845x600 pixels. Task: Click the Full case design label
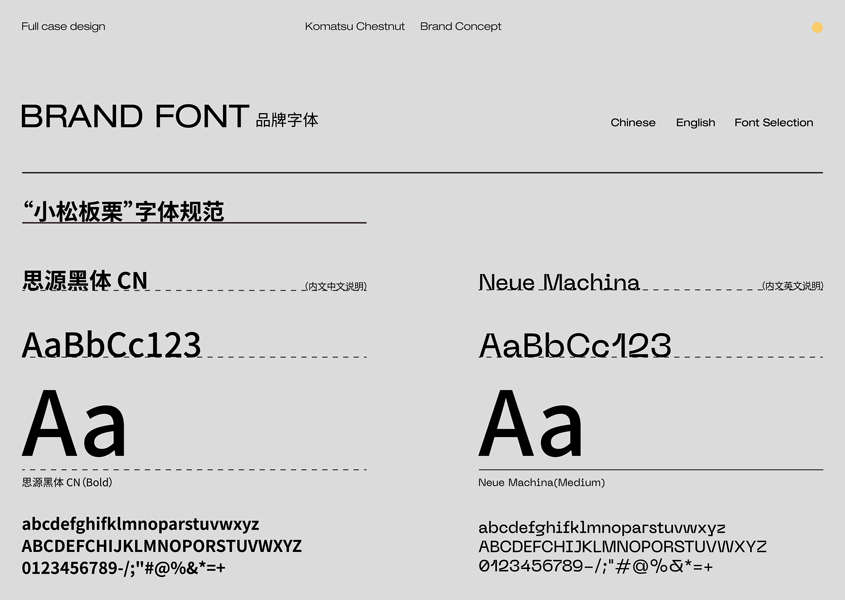[x=63, y=26]
